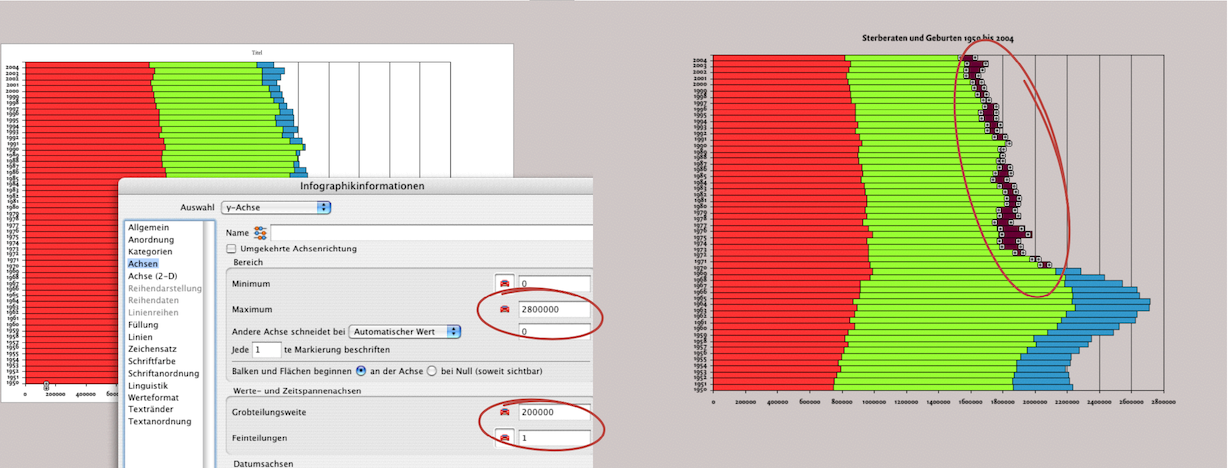Select the 'an der Achse' radio button
The image size is (1228, 468).
[361, 370]
